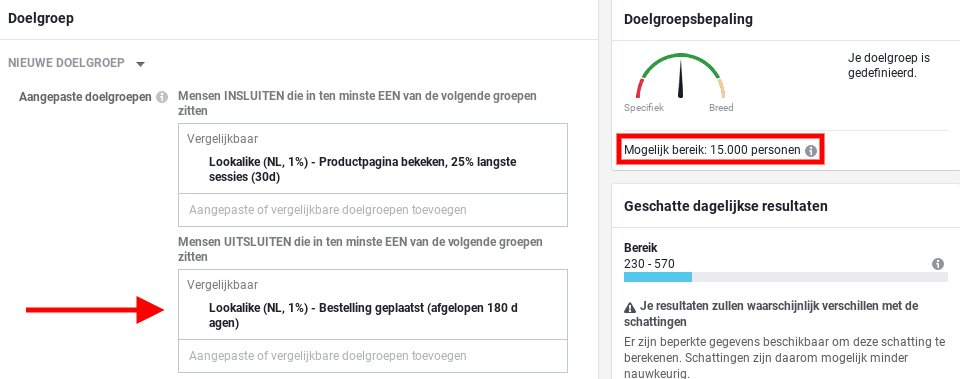Image resolution: width=960 pixels, height=379 pixels.
Task: Click the Mogelijk bereik 15.000 personen text
Action: tap(712, 150)
